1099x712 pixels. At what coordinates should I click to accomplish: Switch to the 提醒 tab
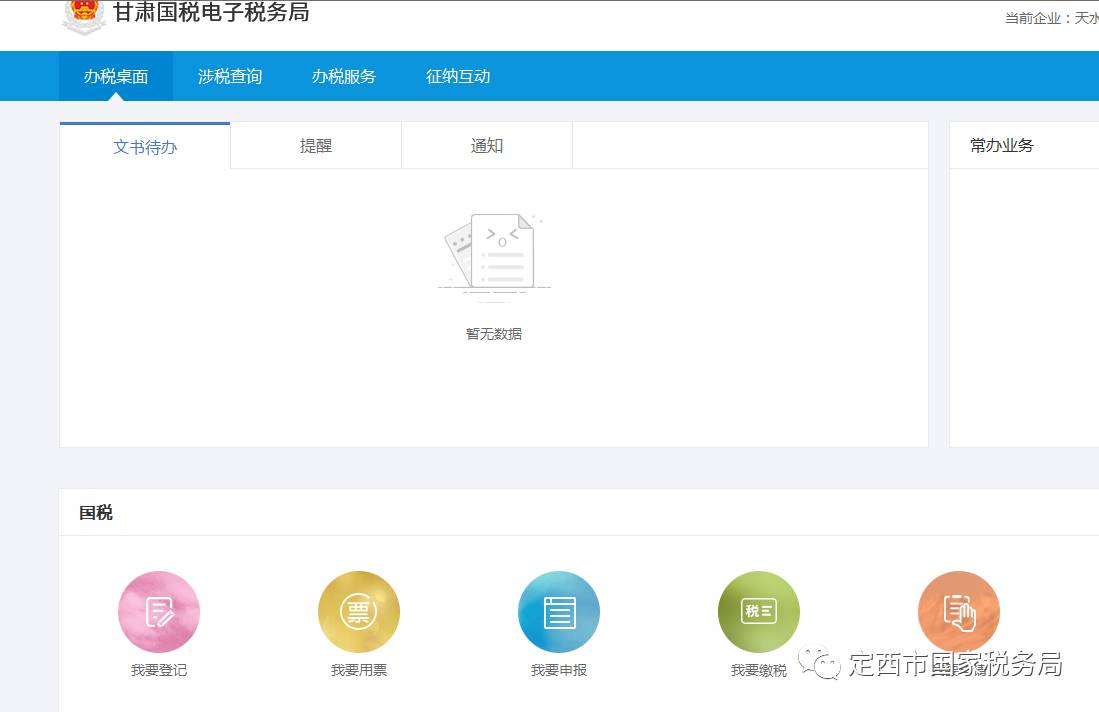315,145
